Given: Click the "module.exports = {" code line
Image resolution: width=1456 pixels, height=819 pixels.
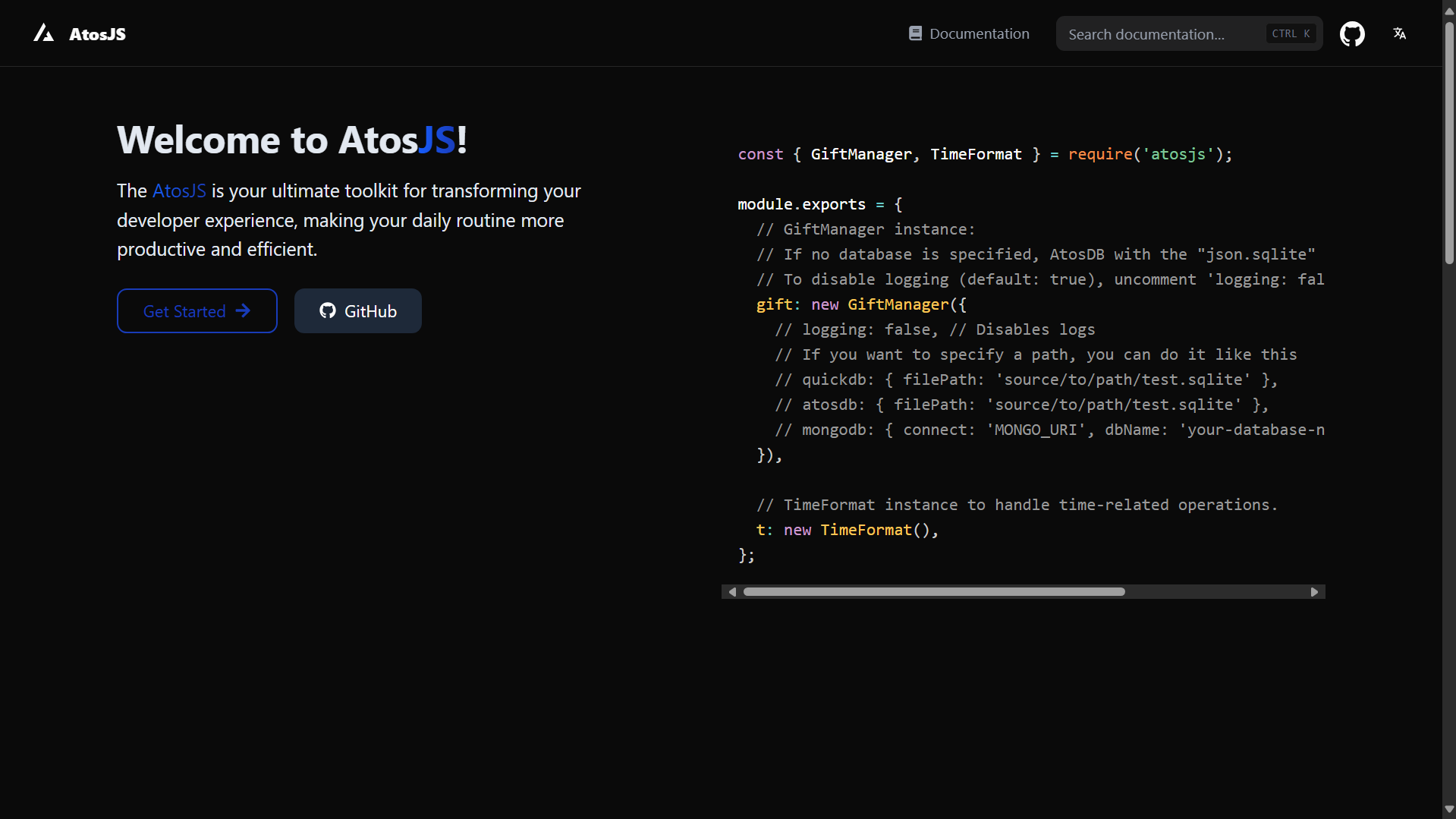Looking at the screenshot, I should (x=819, y=204).
